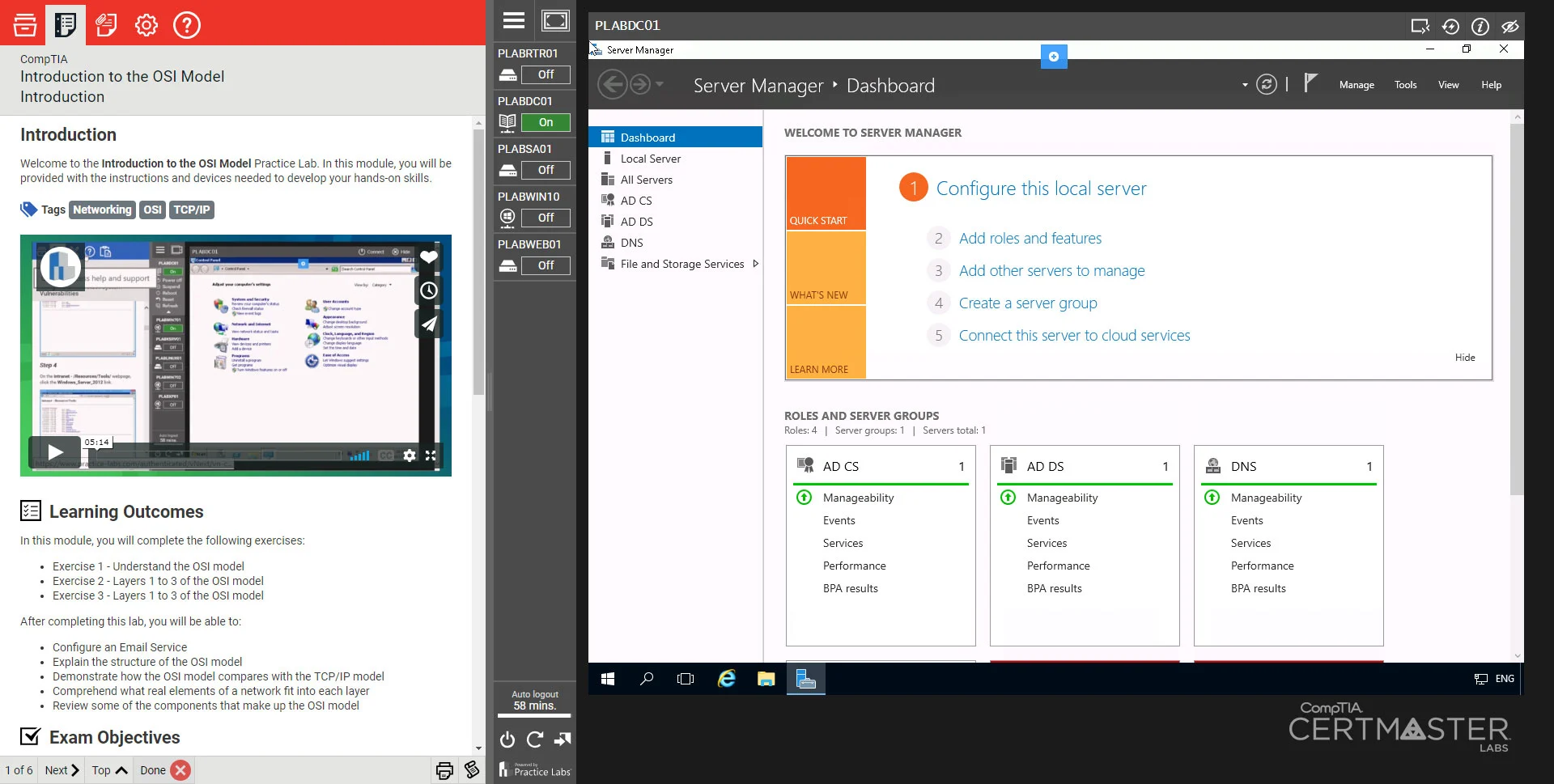Click the refresh arrow under Auto logout

pyautogui.click(x=535, y=740)
